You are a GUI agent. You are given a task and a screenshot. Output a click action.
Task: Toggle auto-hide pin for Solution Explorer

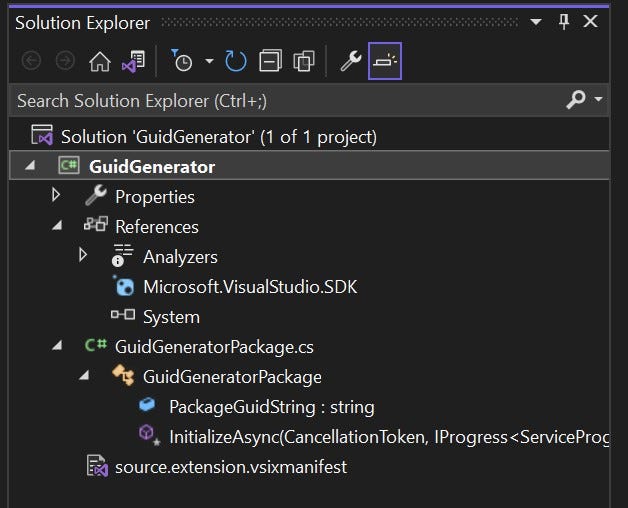[x=564, y=22]
